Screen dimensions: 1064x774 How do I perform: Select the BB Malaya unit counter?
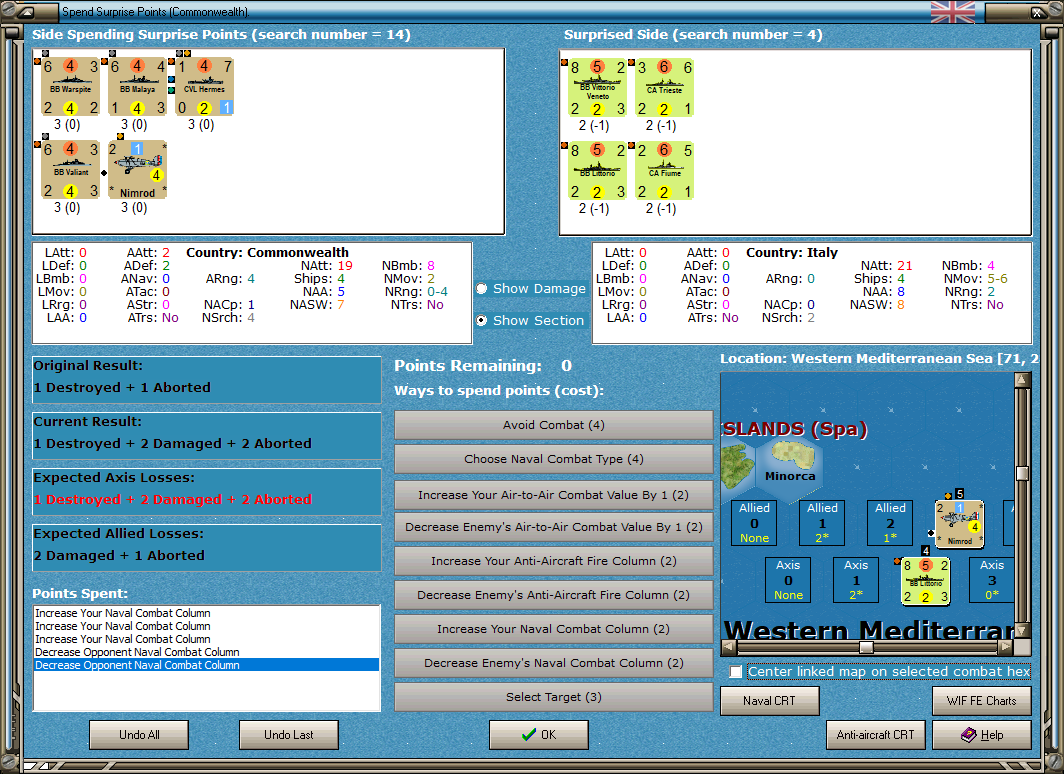138,87
